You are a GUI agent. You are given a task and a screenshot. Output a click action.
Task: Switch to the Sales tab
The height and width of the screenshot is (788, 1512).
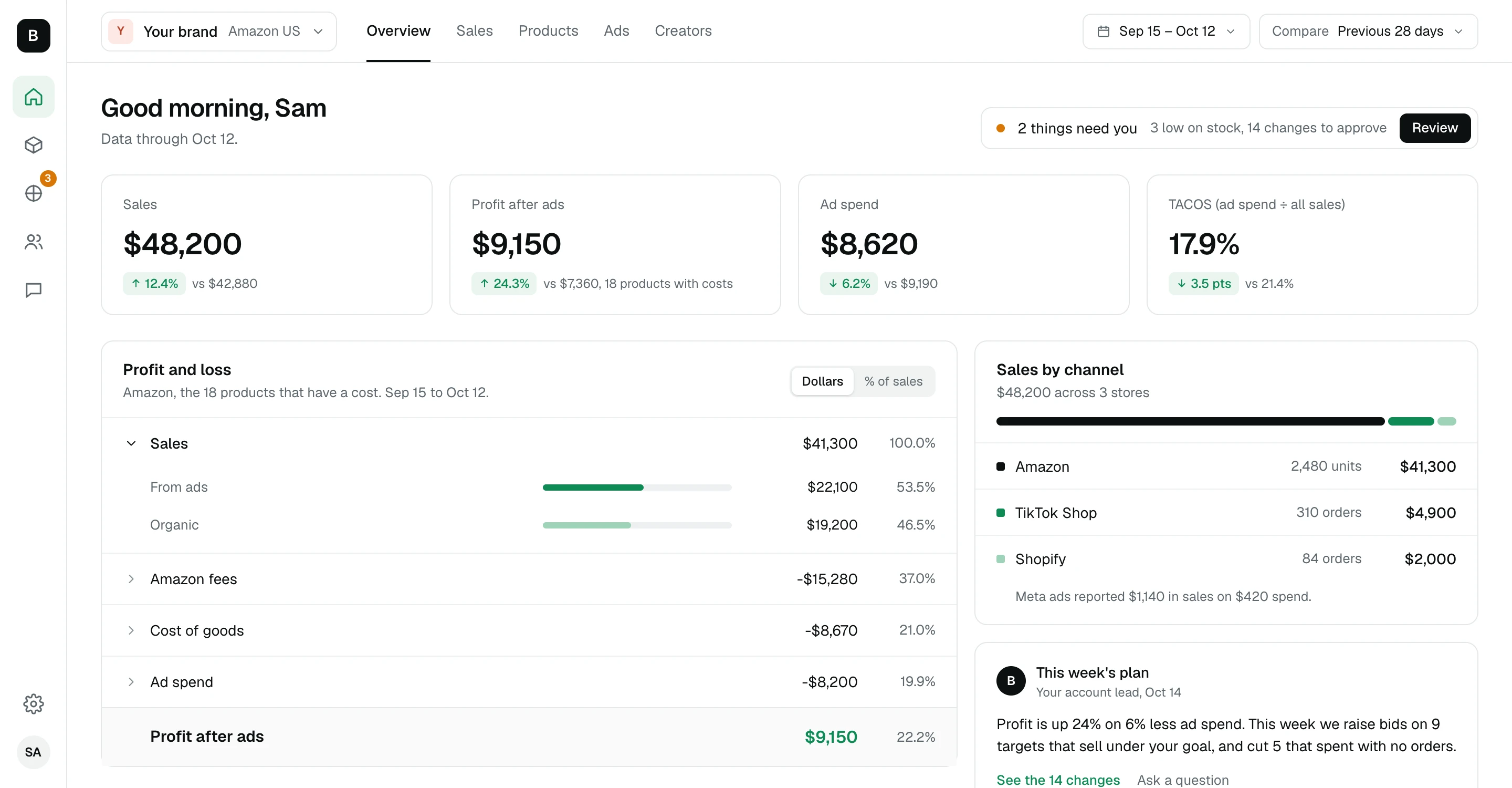474,31
